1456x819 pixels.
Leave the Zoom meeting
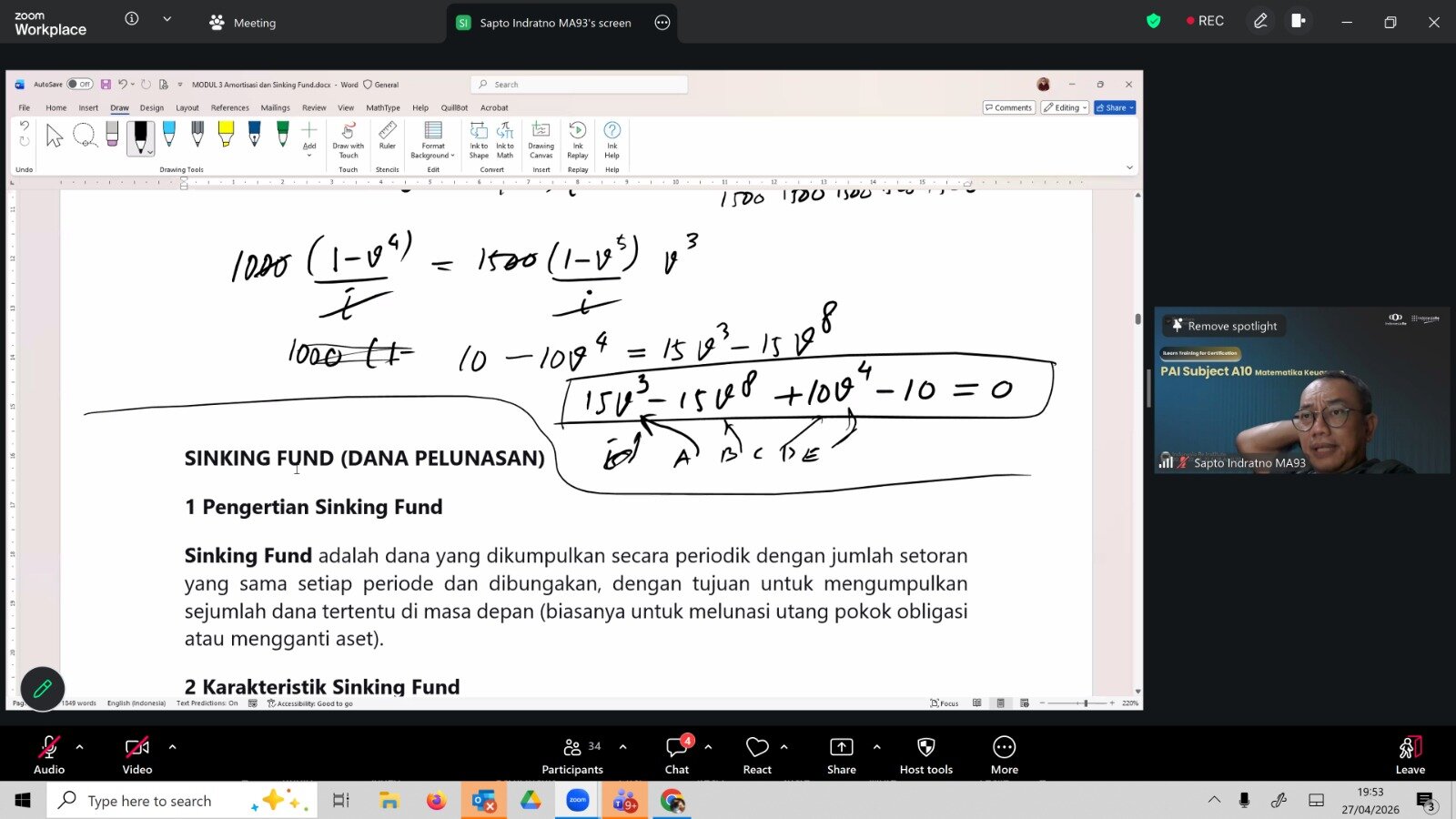[x=1410, y=754]
